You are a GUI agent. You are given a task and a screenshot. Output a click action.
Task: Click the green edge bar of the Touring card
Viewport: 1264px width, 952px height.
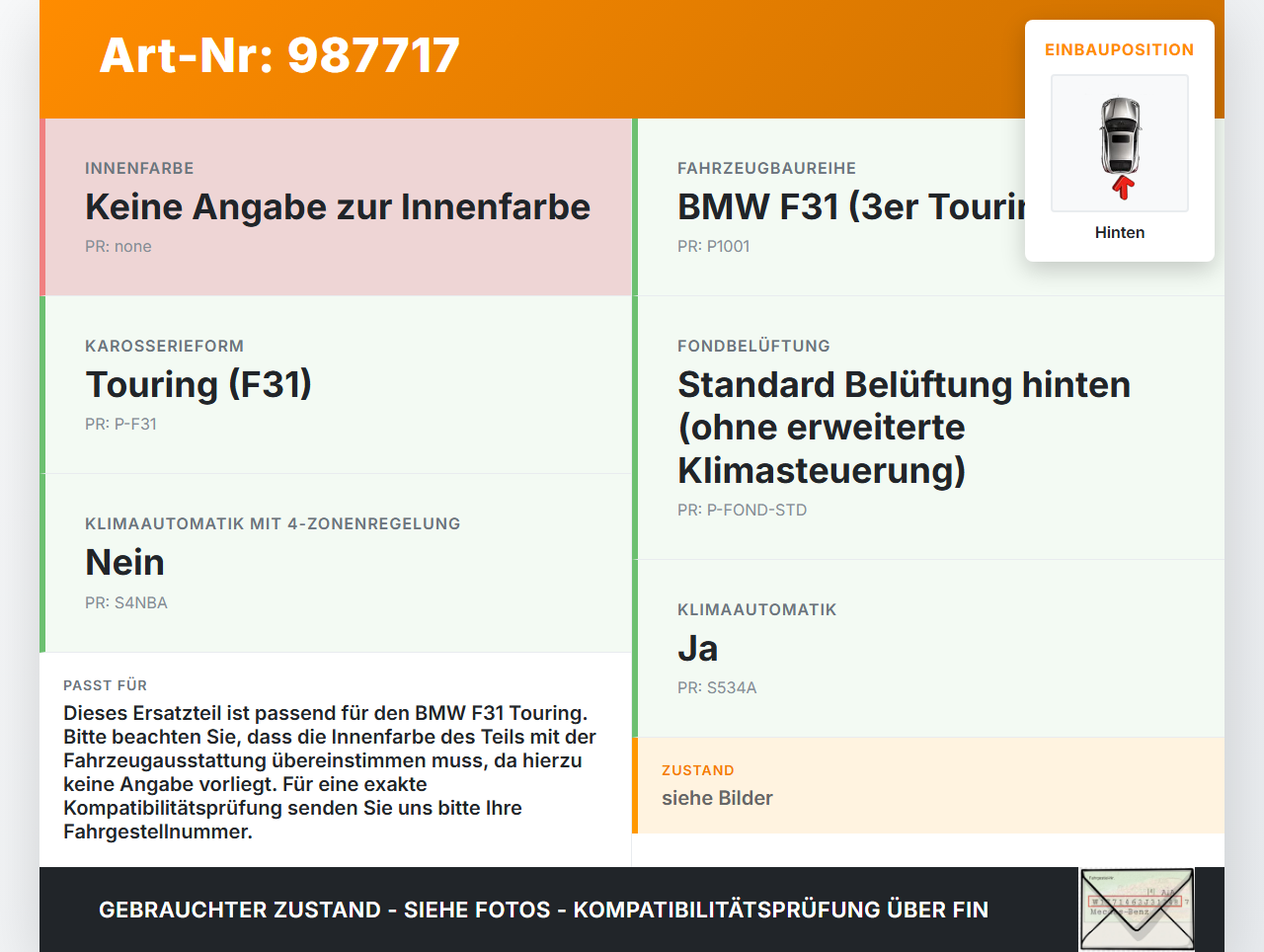click(41, 384)
